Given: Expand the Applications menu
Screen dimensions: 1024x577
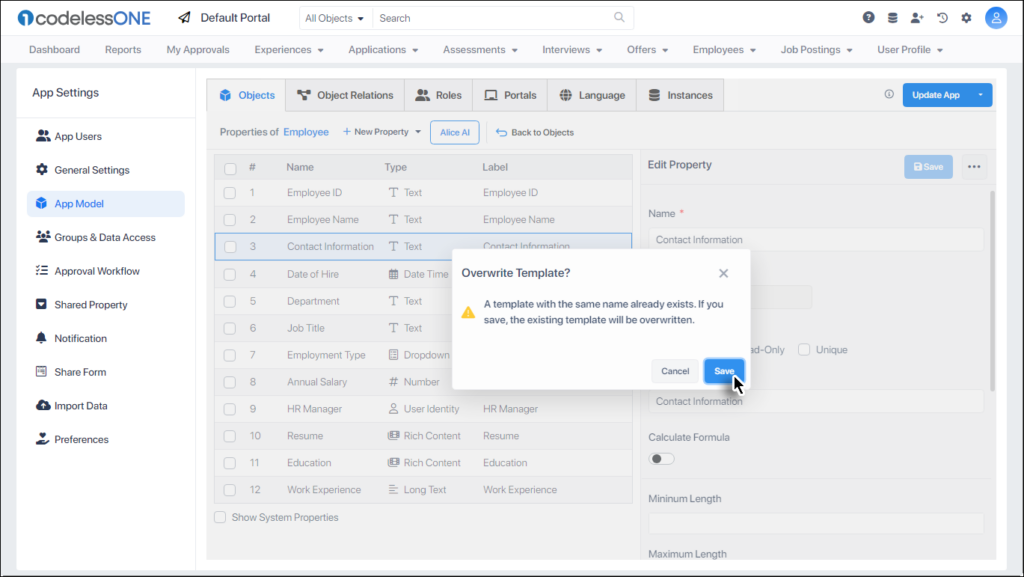Looking at the screenshot, I should (x=383, y=50).
